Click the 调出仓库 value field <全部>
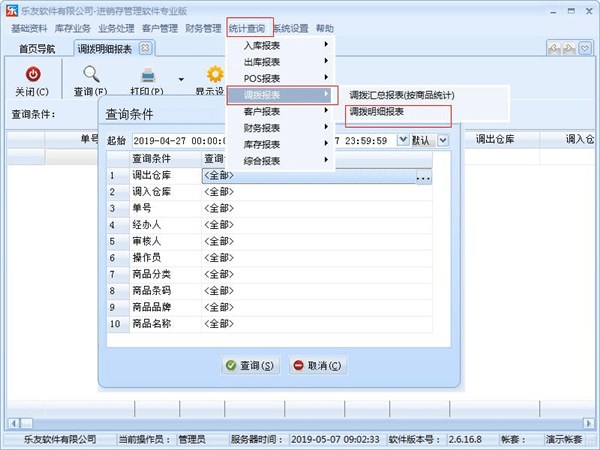Image resolution: width=600 pixels, height=450 pixels. pyautogui.click(x=308, y=176)
